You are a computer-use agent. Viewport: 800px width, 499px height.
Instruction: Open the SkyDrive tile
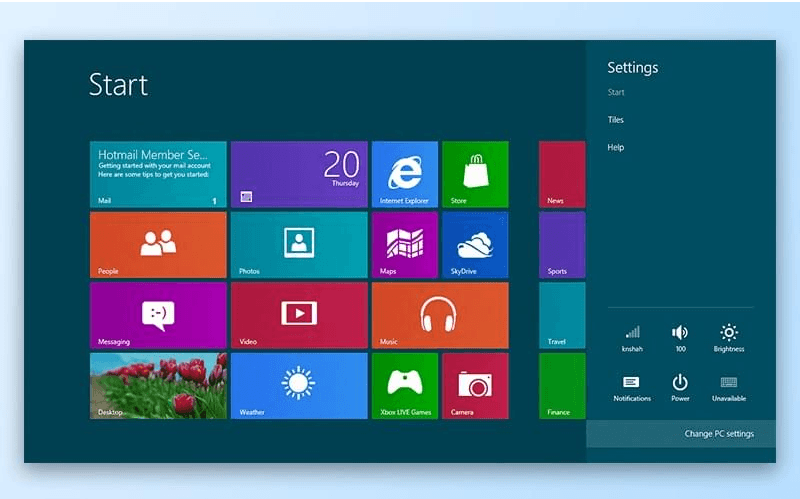pyautogui.click(x=475, y=245)
